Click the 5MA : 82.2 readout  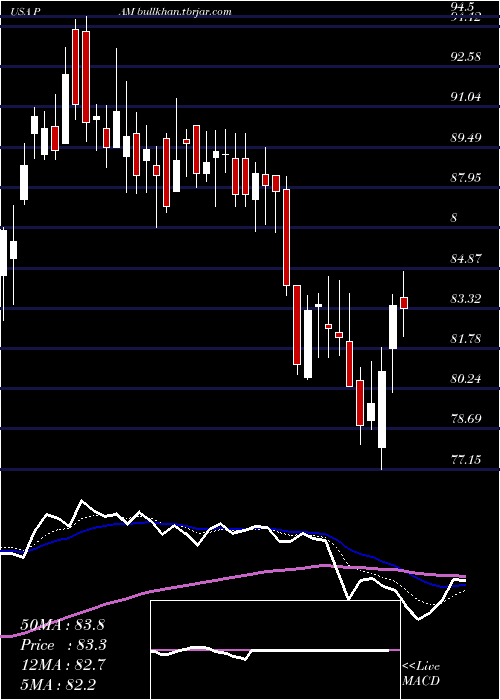tap(58, 684)
